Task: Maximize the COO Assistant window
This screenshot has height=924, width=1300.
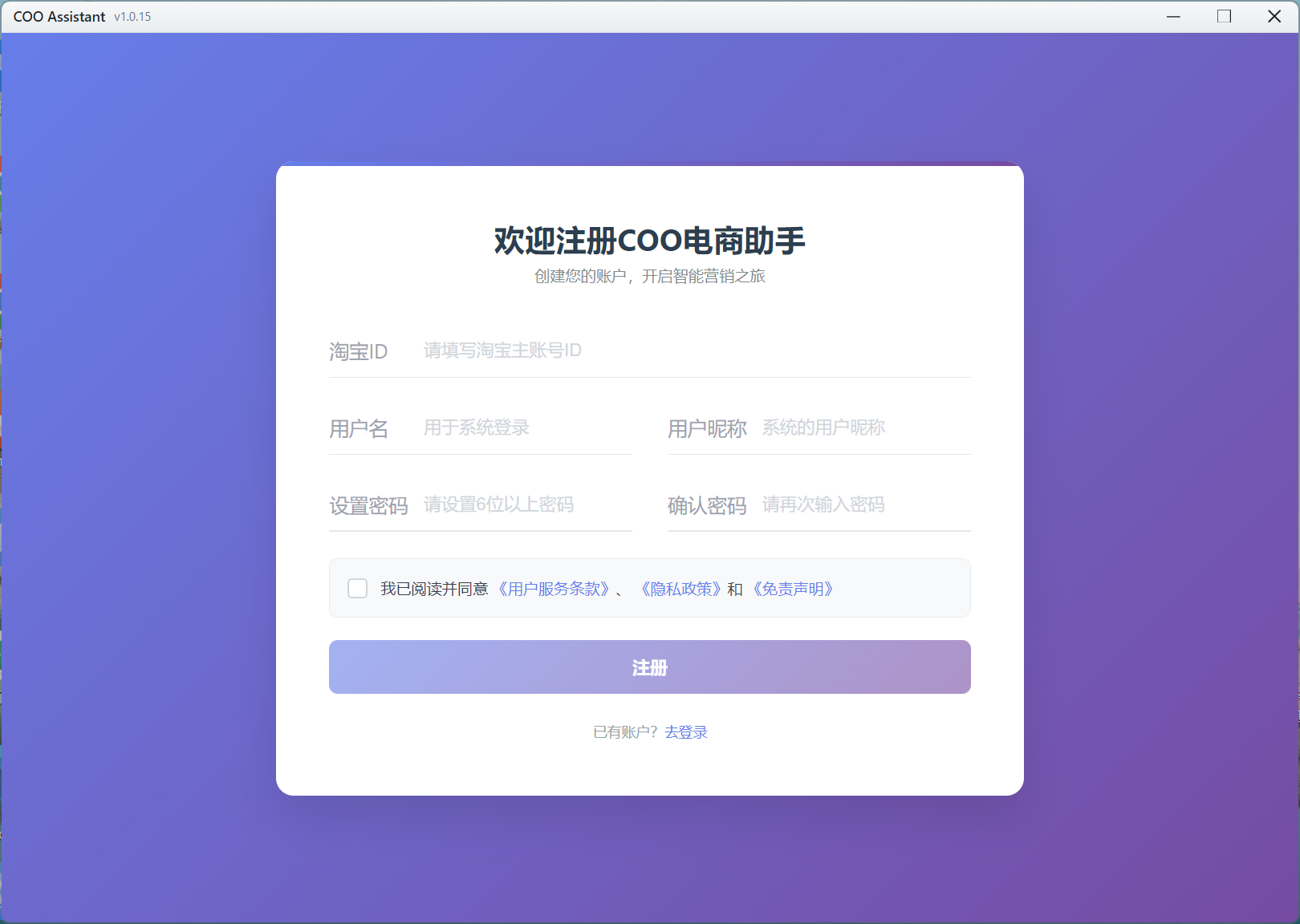Action: click(1224, 16)
